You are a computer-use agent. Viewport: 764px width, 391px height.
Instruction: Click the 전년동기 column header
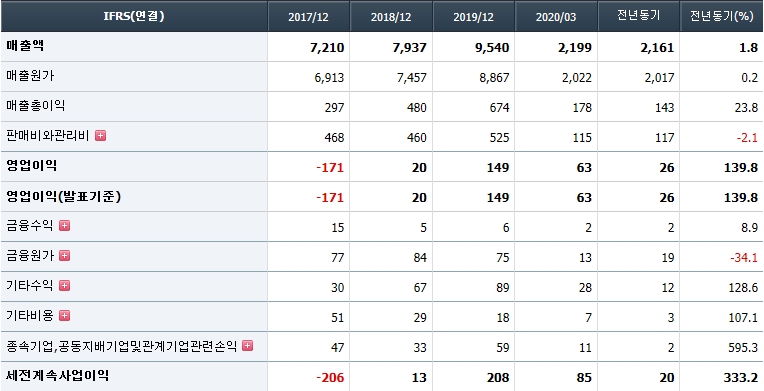(x=638, y=16)
